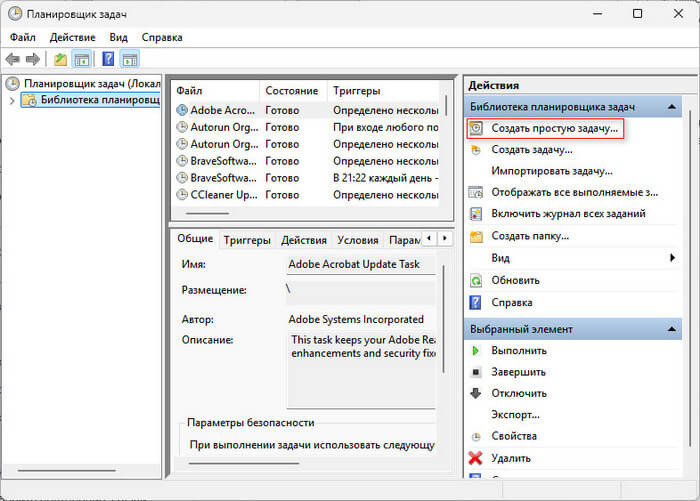700x501 pixels.
Task: Click the Back arrow in the toolbar
Action: click(x=13, y=60)
